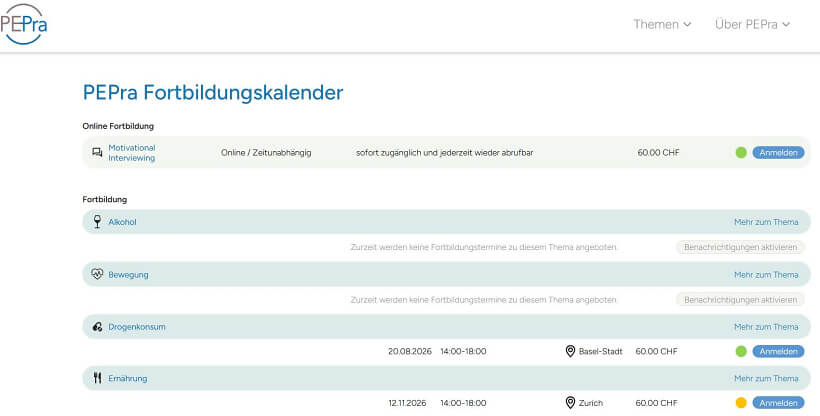Image resolution: width=820 pixels, height=416 pixels.
Task: Click the location pin next to Basel-Stadt
Action: click(571, 351)
